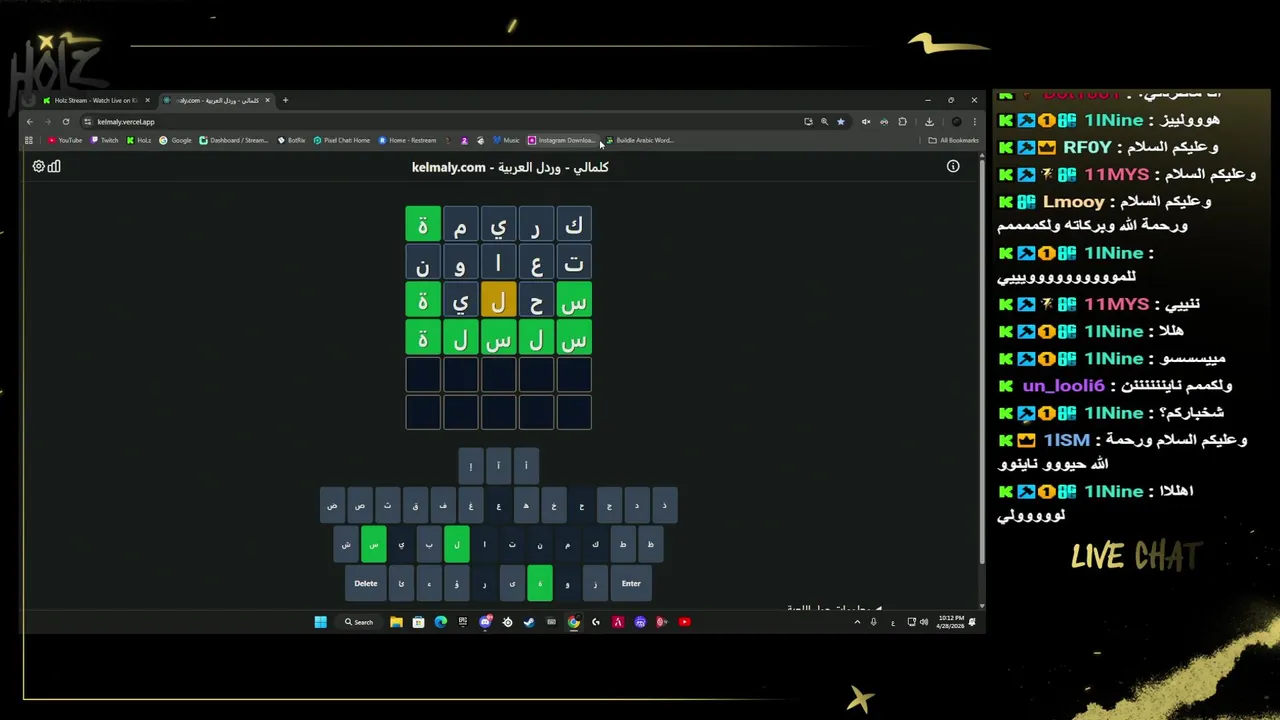Open a new browser tab
Screen dimensions: 1280x720
pos(285,100)
